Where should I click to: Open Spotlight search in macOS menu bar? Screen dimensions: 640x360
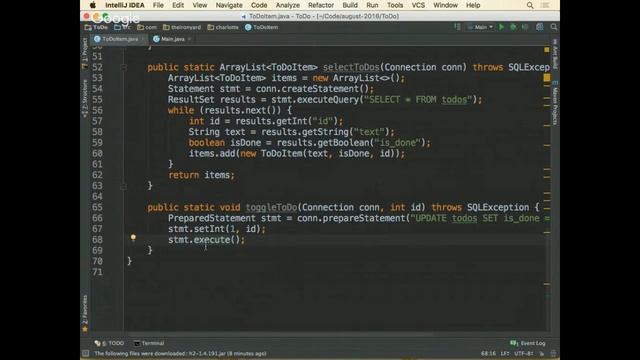pos(530,5)
